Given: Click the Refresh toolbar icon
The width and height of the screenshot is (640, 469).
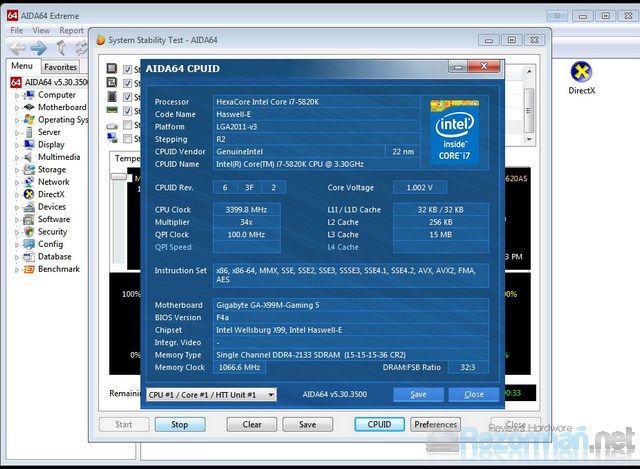Looking at the screenshot, I should 82,48.
